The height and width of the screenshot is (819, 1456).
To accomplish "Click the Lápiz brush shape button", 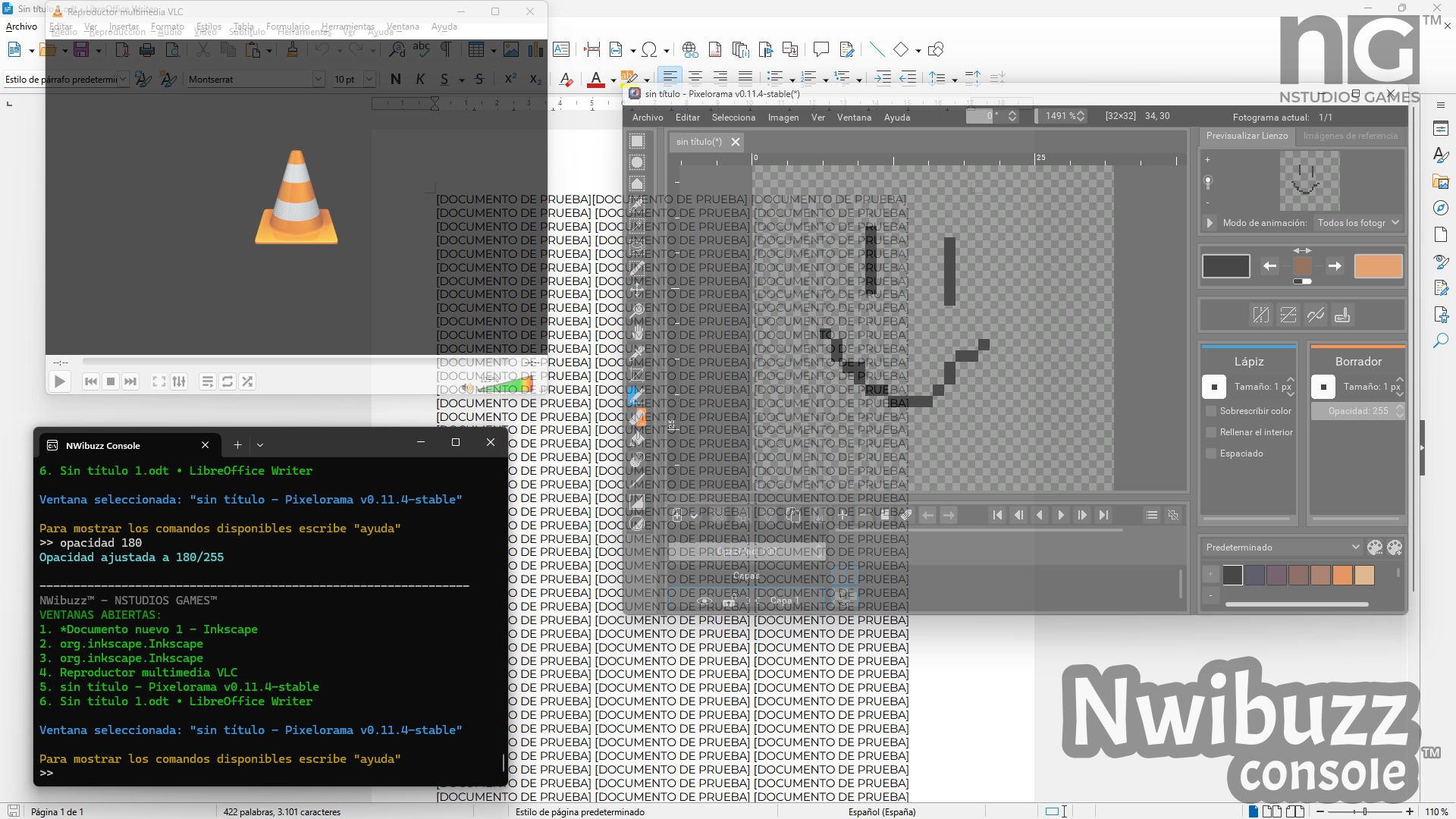I will click(x=1214, y=387).
